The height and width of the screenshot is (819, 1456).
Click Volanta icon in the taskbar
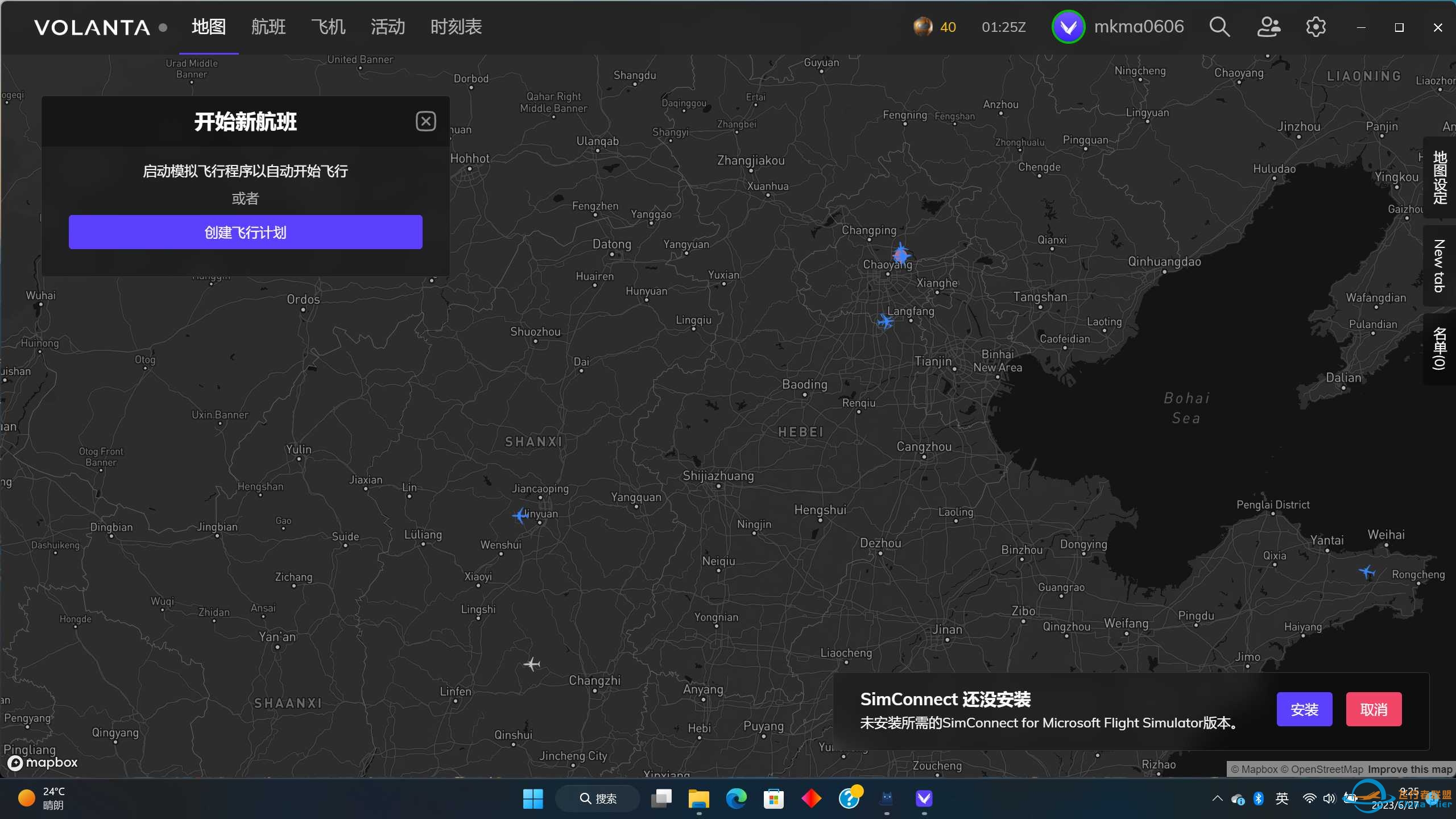point(924,799)
